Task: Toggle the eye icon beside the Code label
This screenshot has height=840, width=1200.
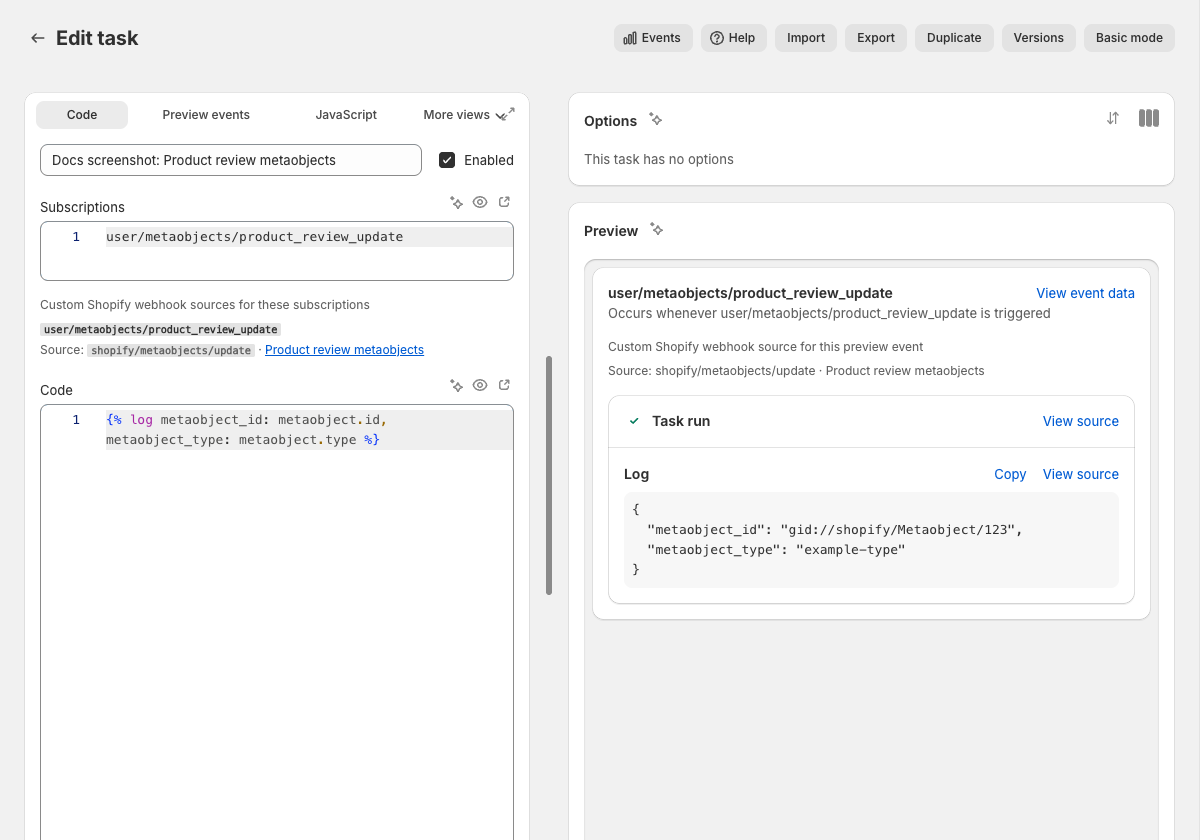Action: click(480, 385)
